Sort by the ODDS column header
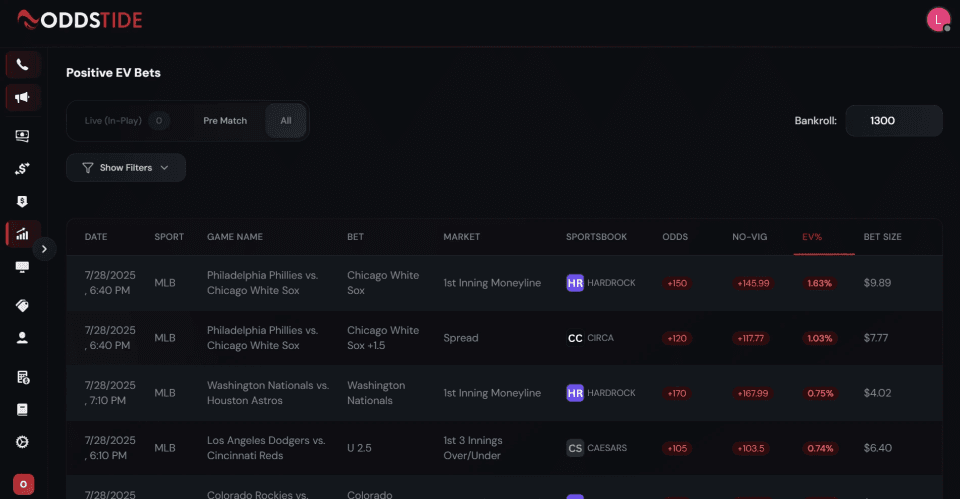Viewport: 960px width, 499px height. 675,237
